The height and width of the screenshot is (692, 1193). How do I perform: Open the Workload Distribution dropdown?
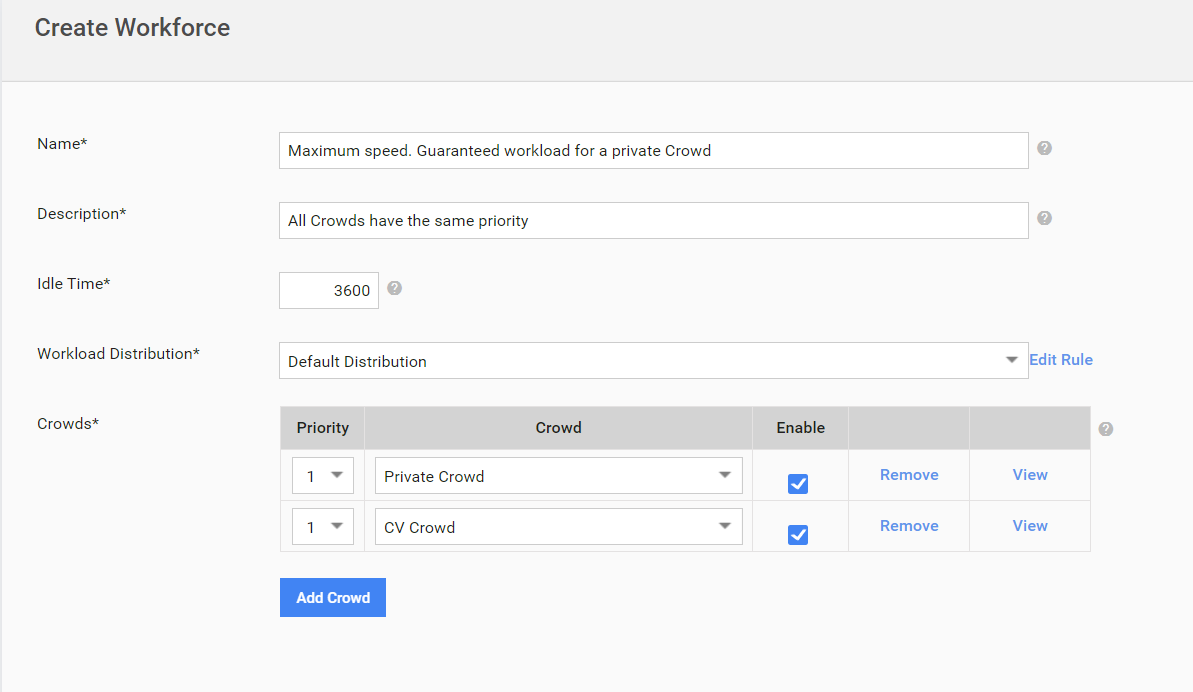[x=654, y=360]
